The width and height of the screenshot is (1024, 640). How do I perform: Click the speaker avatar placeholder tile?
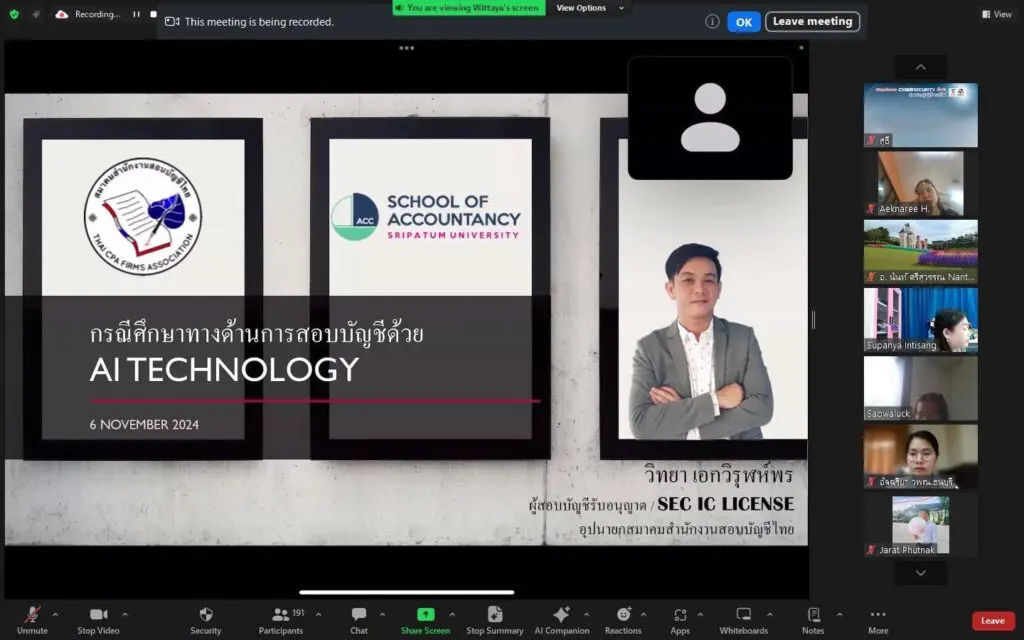pos(710,118)
